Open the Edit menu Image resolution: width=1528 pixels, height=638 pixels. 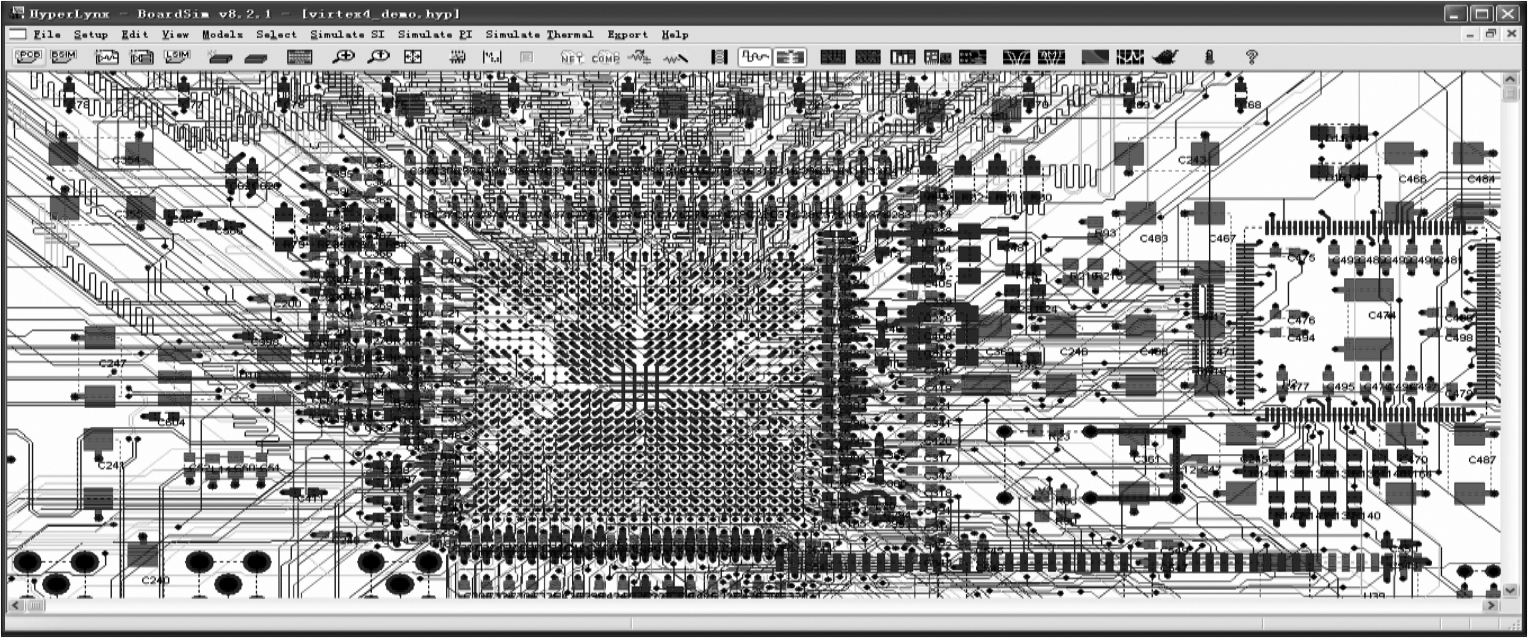[x=134, y=34]
